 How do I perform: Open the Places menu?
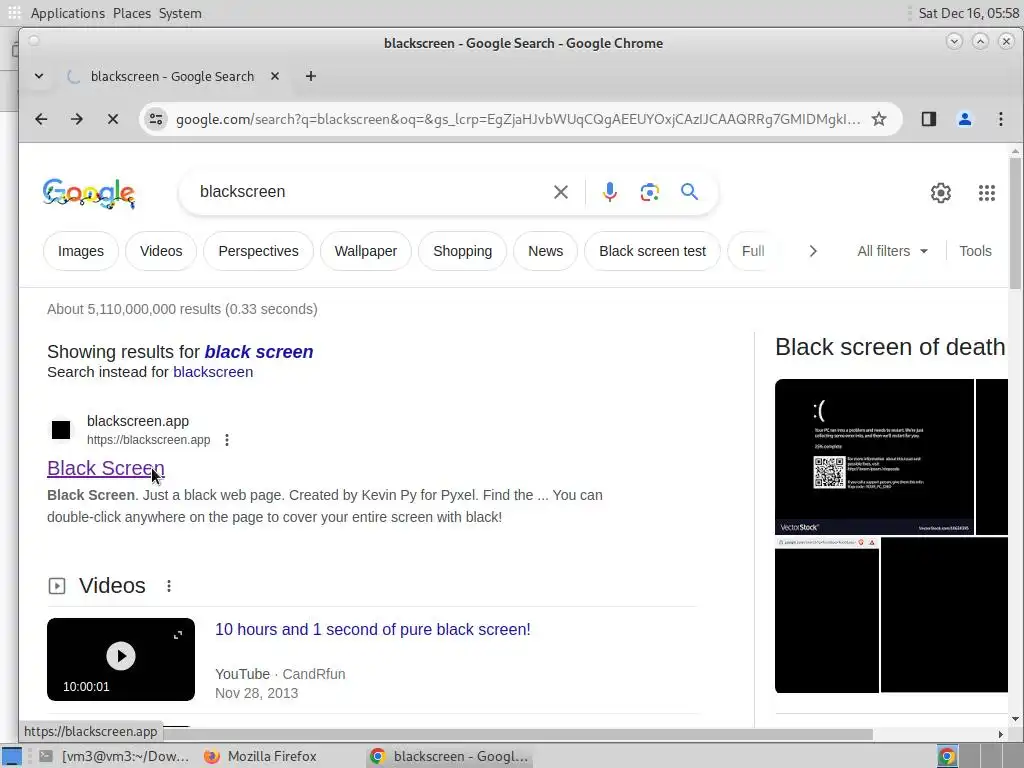[132, 13]
